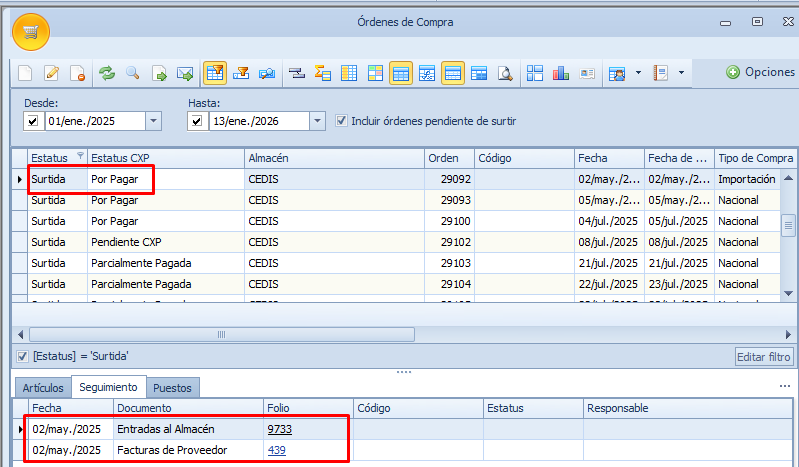The image size is (799, 467).
Task: Open the Hasta date picker dropdown
Action: point(317,121)
